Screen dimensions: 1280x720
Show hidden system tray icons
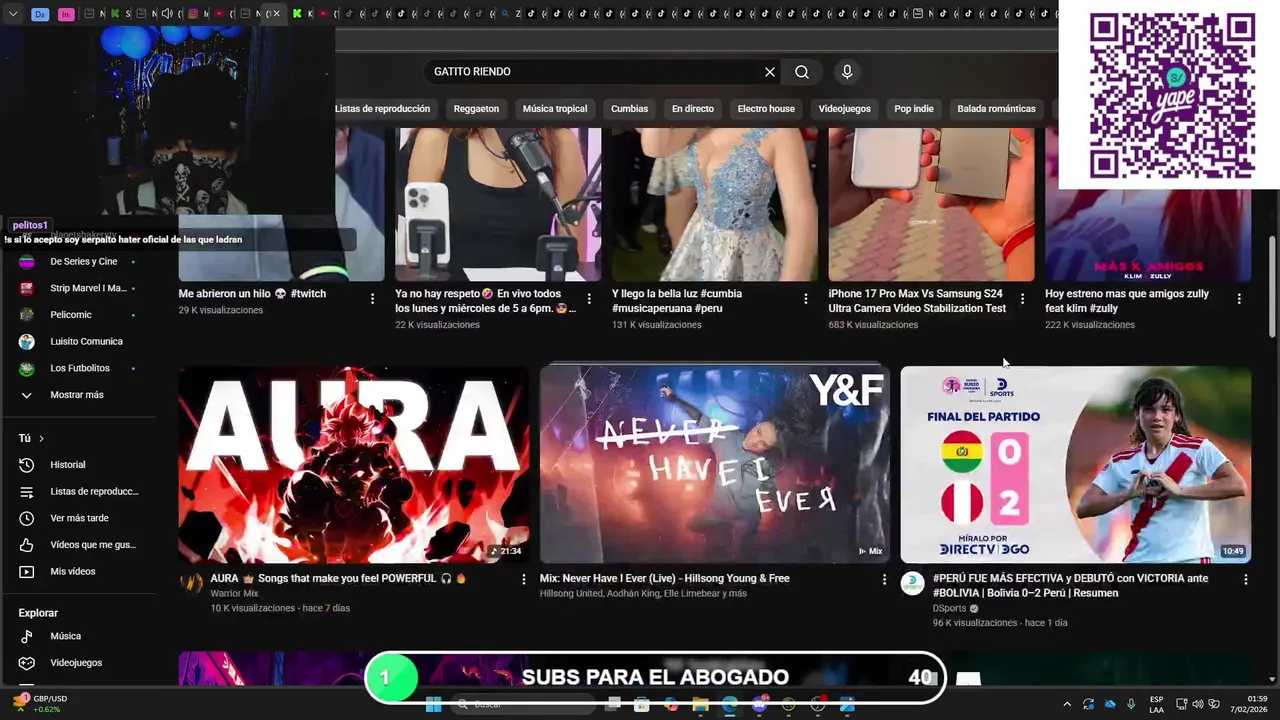[1066, 704]
